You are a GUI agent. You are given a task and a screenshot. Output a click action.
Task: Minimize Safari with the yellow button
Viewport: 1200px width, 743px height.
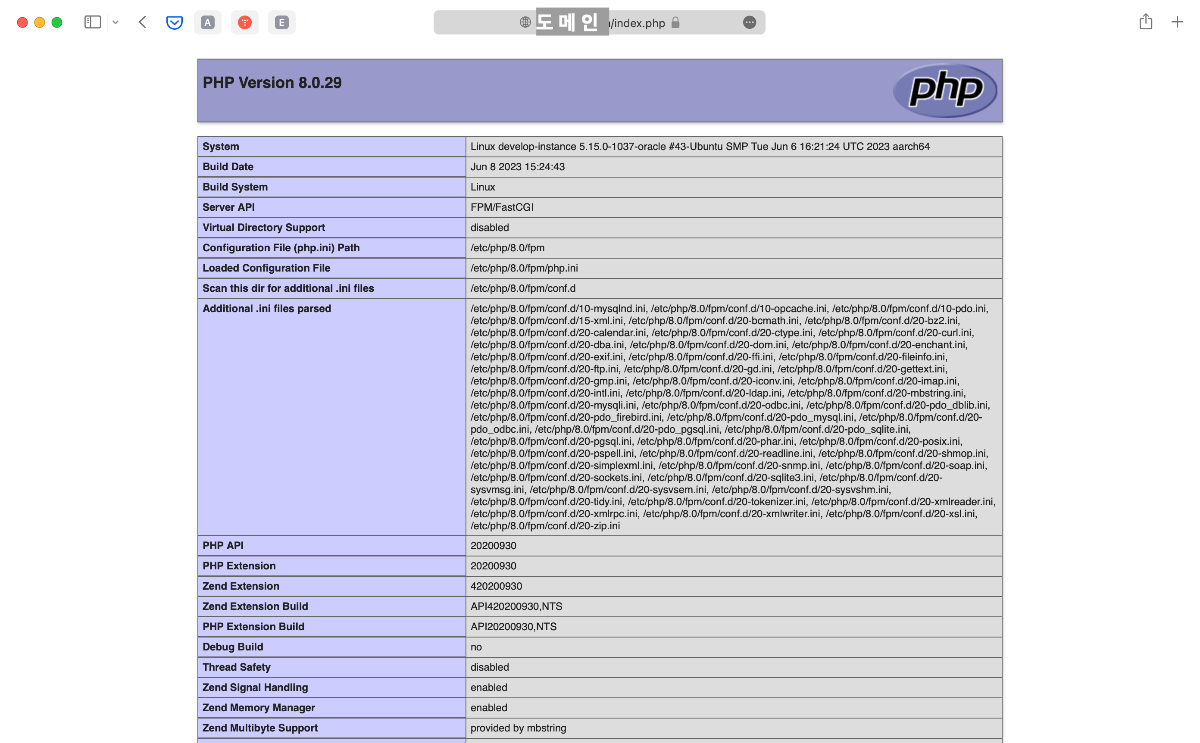coord(40,22)
